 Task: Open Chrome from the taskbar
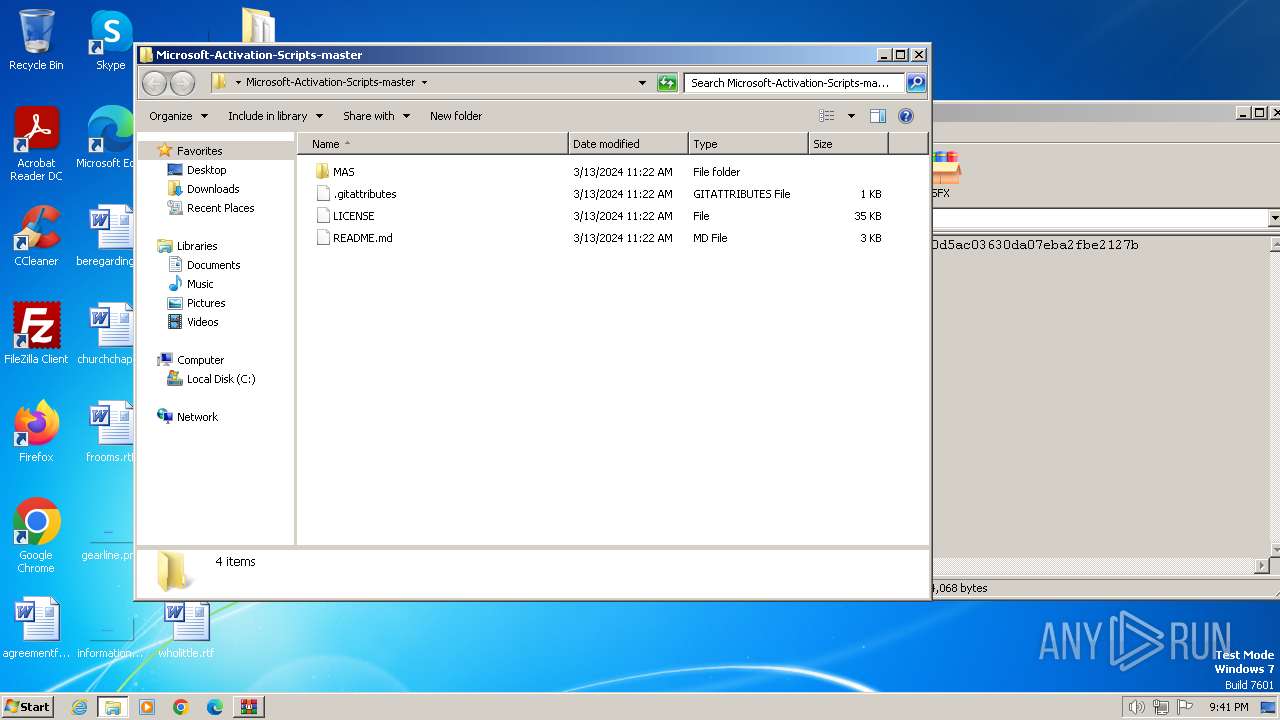click(x=180, y=707)
